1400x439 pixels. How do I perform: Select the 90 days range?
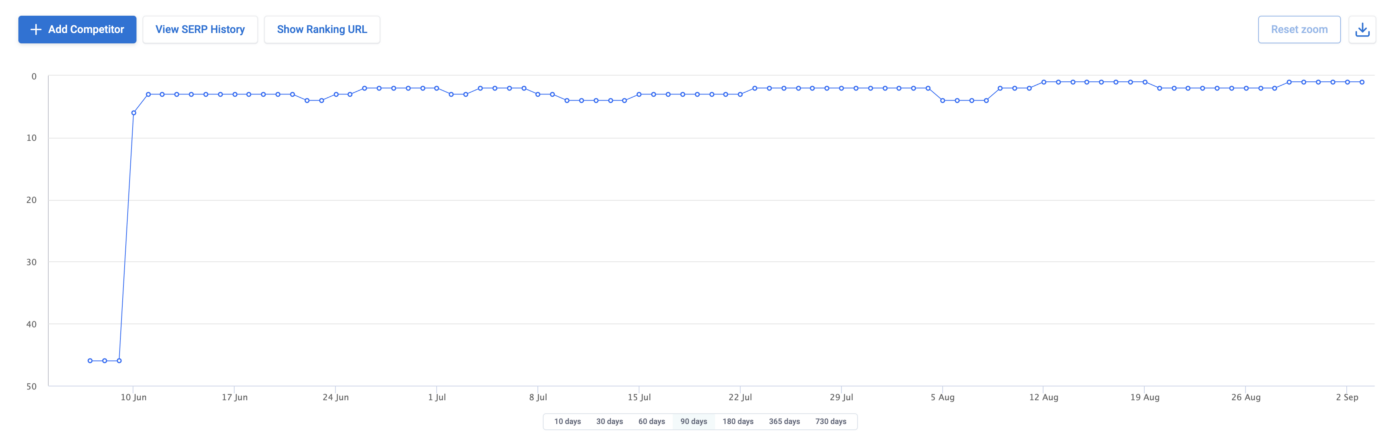pyautogui.click(x=694, y=421)
